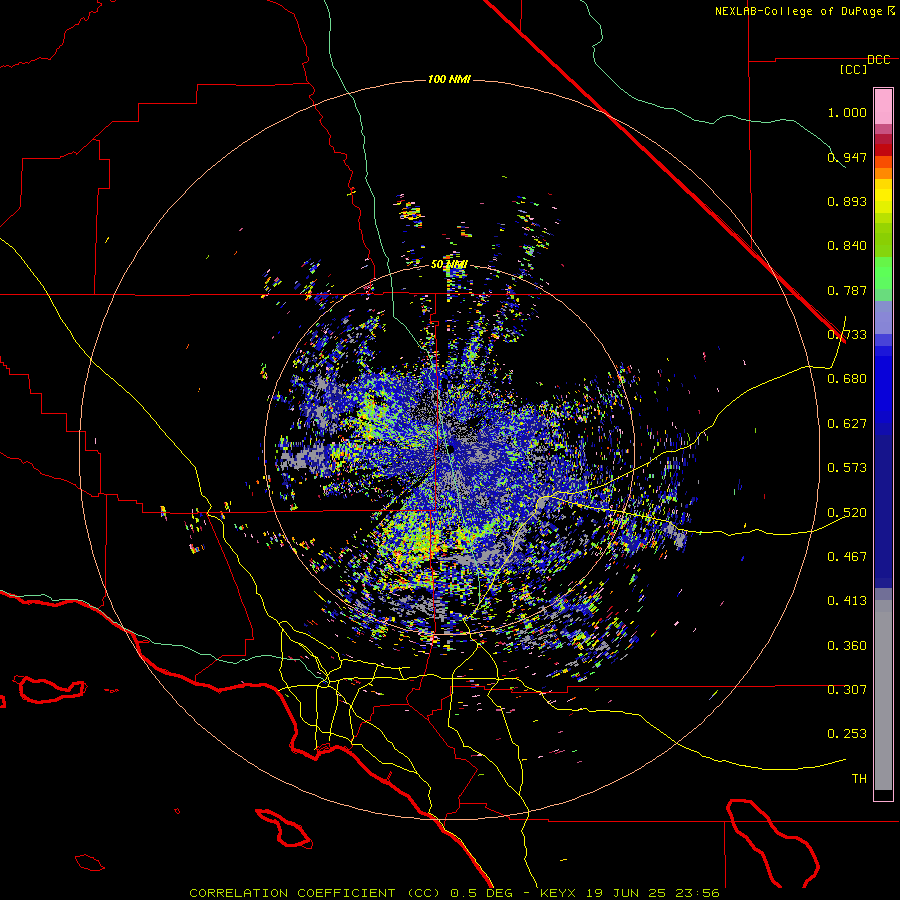Image resolution: width=900 pixels, height=900 pixels.
Task: Click the 1.000 scale value
Action: coord(847,112)
